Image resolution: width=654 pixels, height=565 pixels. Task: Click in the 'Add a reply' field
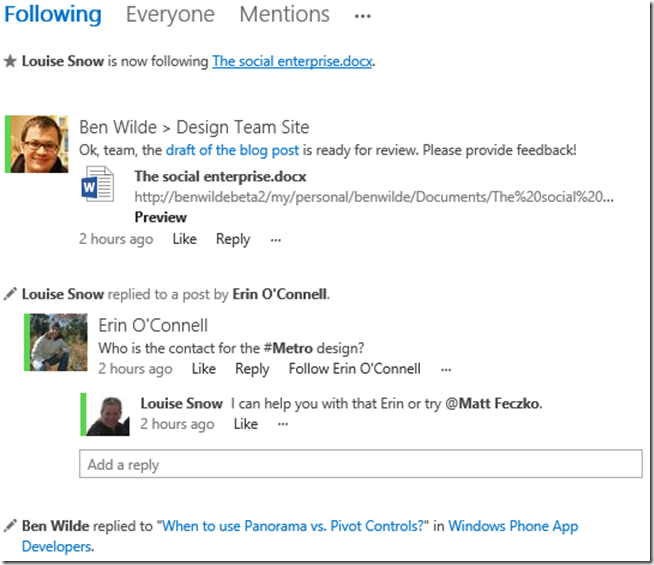360,464
